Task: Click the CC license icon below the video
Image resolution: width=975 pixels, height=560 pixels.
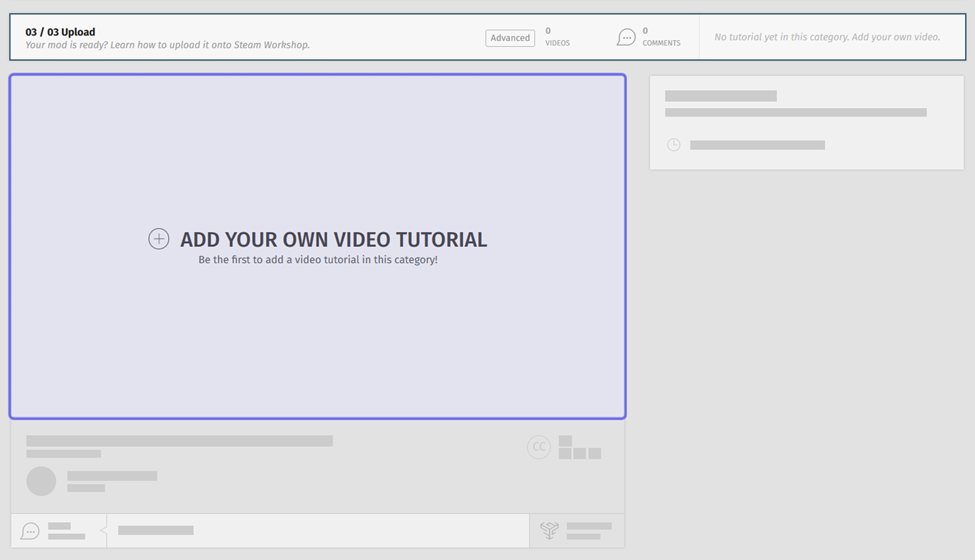Action: (x=539, y=447)
